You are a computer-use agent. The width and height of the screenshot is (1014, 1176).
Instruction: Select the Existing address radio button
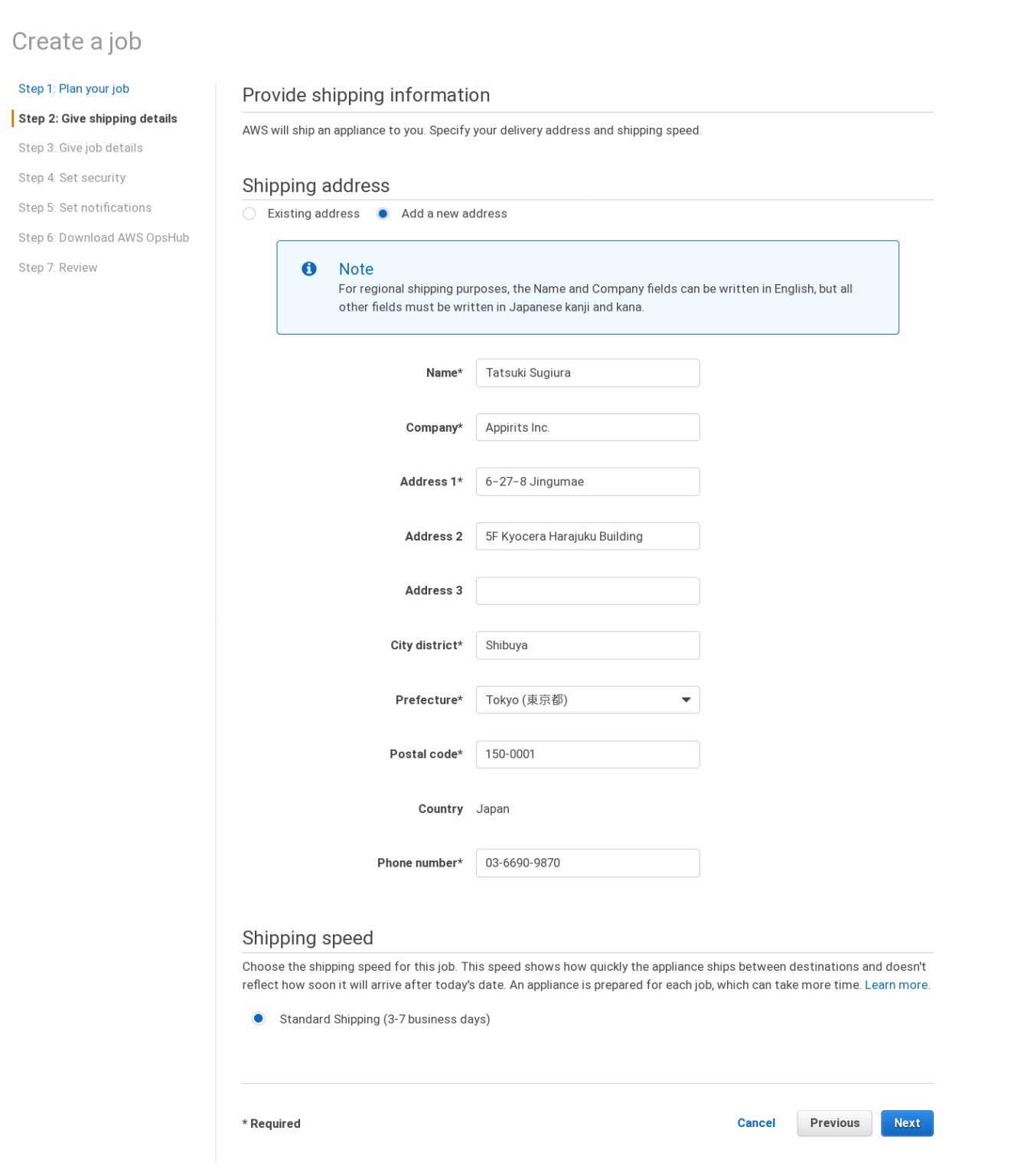click(249, 214)
